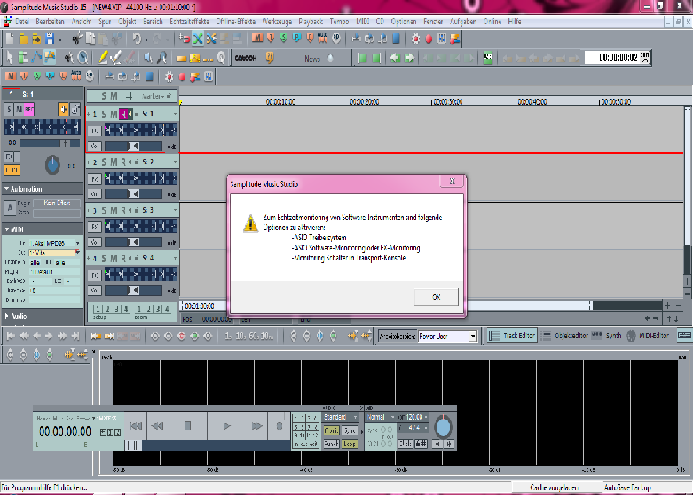The image size is (694, 495).
Task: Expand the Audio section
Action: click(x=7, y=316)
